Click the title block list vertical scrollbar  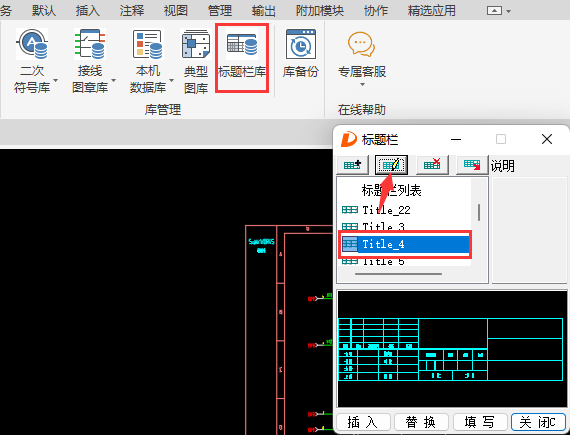coord(479,212)
